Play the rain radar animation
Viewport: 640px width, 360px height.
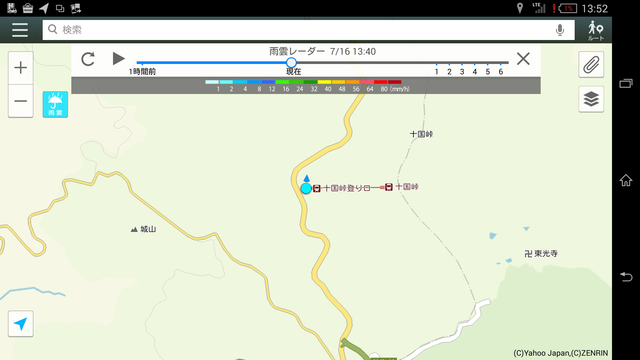[118, 58]
